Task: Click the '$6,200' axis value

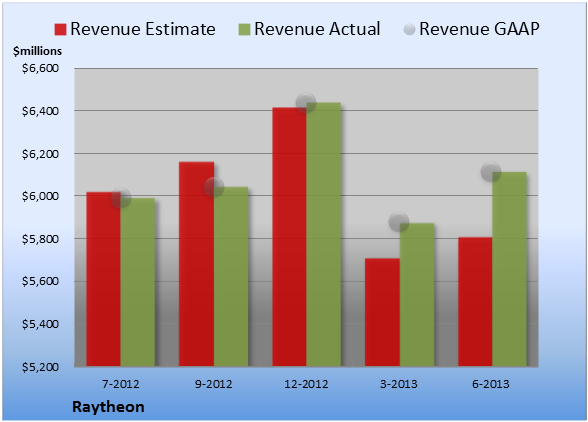Action: pyautogui.click(x=40, y=154)
